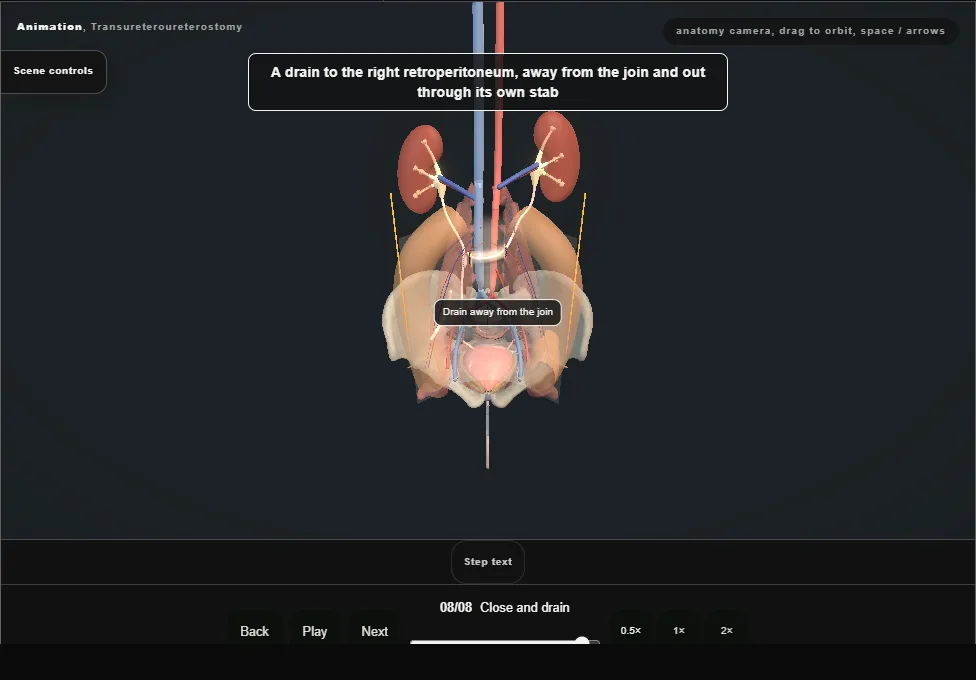This screenshot has width=976, height=680.
Task: Advance with the Next button
Action: pyautogui.click(x=375, y=631)
